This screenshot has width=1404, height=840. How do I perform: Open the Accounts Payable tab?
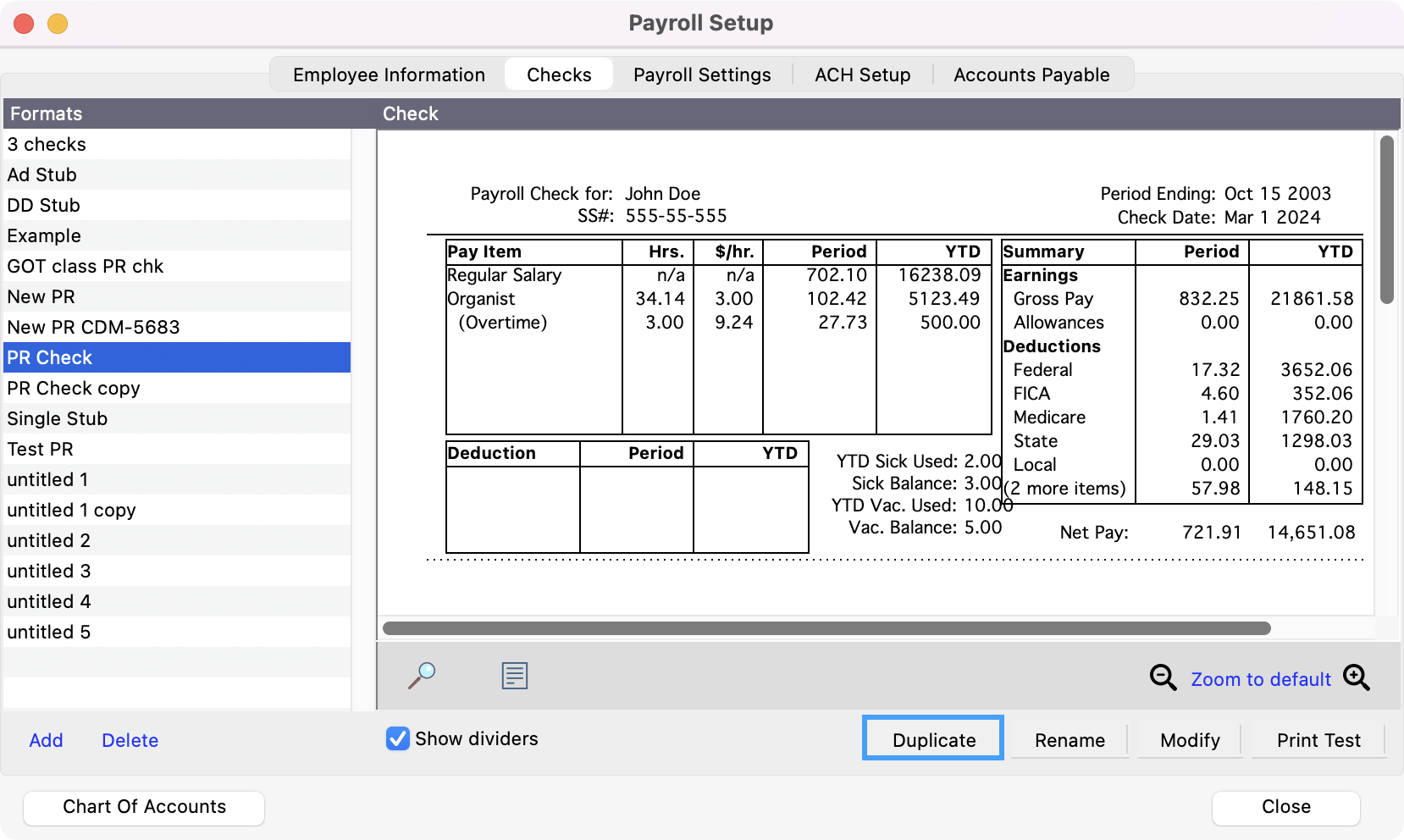[x=1031, y=75]
